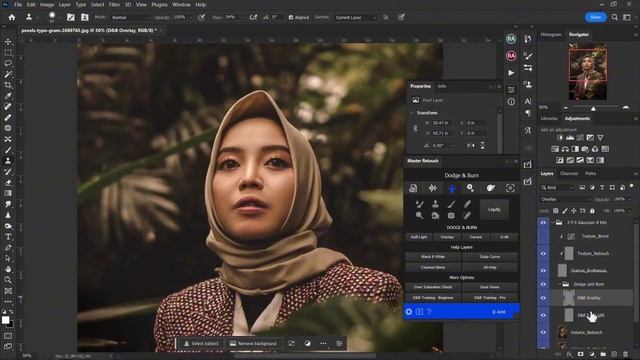
Task: Select the Zoom tool in left toolbar
Action: [8, 280]
